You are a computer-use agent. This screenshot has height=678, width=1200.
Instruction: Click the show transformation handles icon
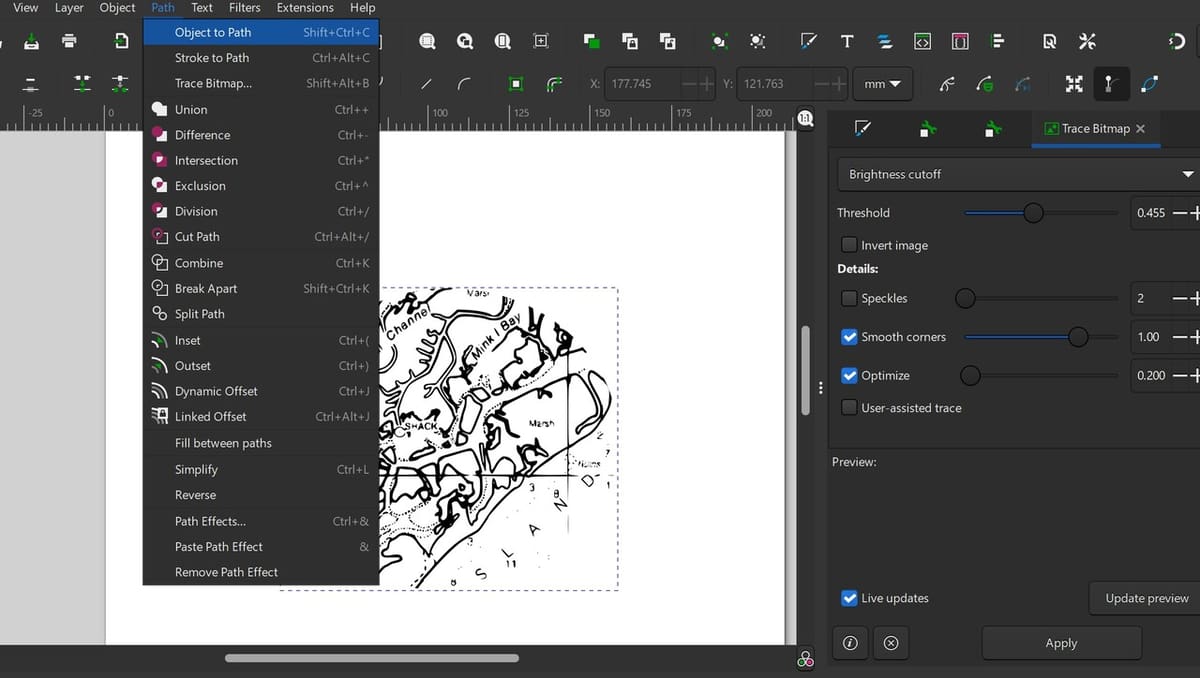(1073, 84)
